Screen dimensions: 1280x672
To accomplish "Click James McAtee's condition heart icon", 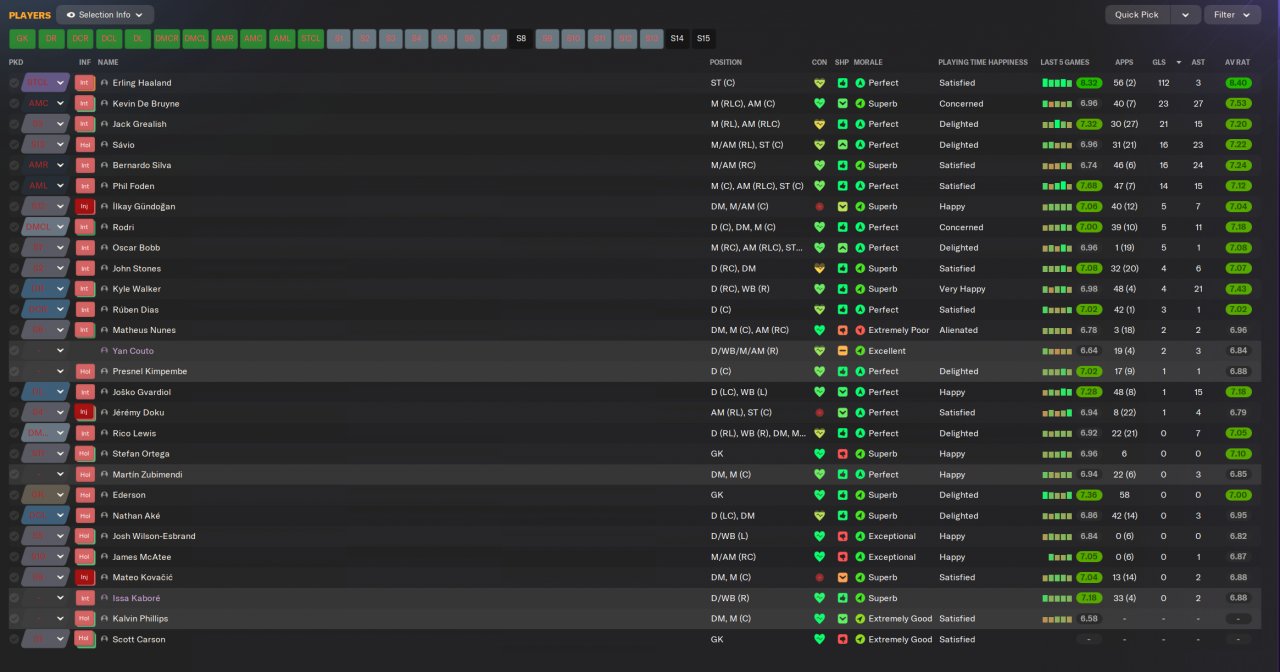I will (819, 557).
